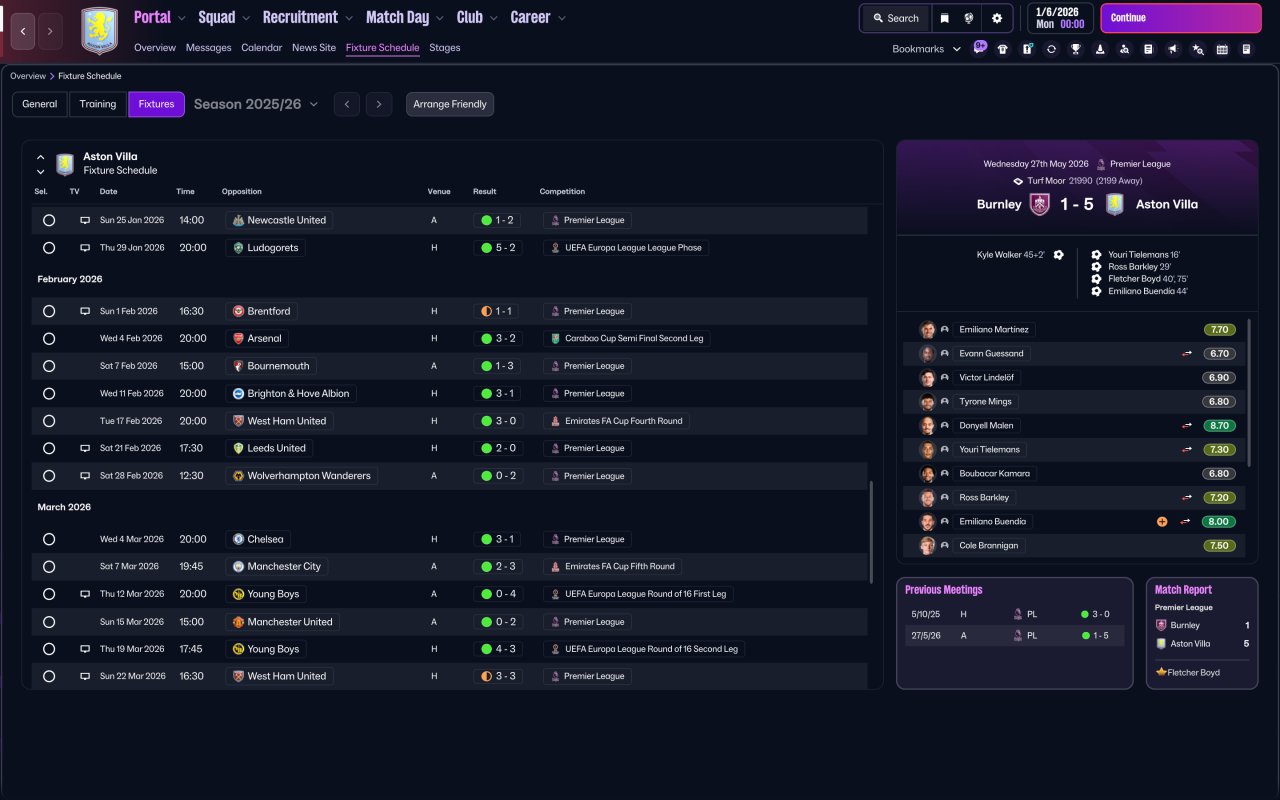Select the Chelsea fixture radio button

(49, 539)
